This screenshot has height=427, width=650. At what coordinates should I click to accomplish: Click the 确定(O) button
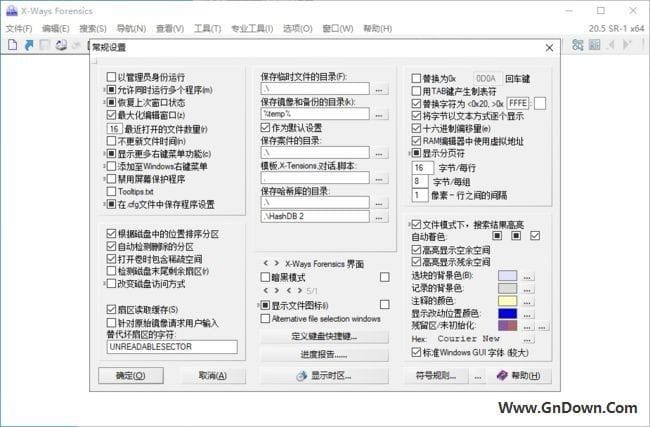click(x=131, y=376)
